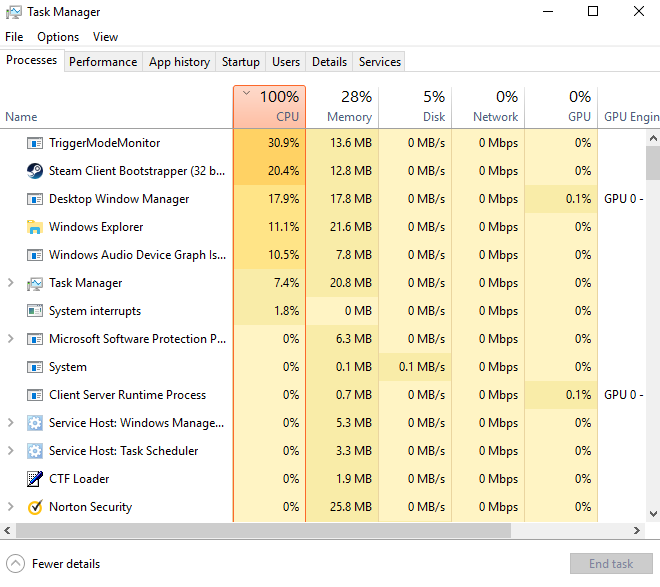Click the System process icon

[x=35, y=367]
